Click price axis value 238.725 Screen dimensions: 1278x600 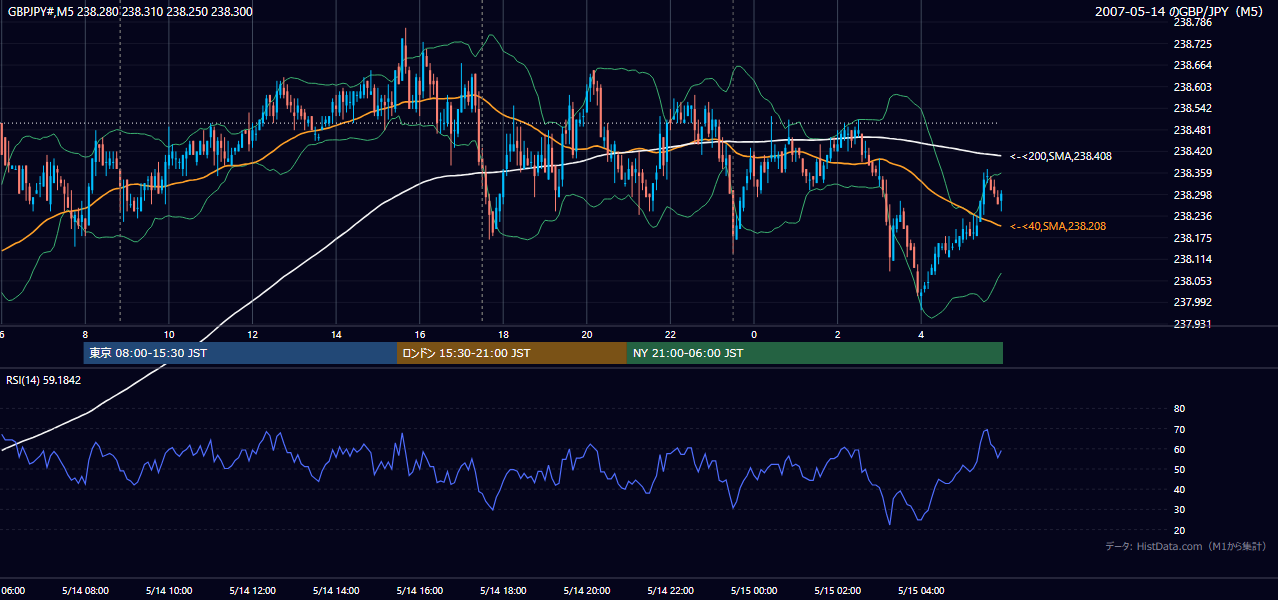[1192, 44]
